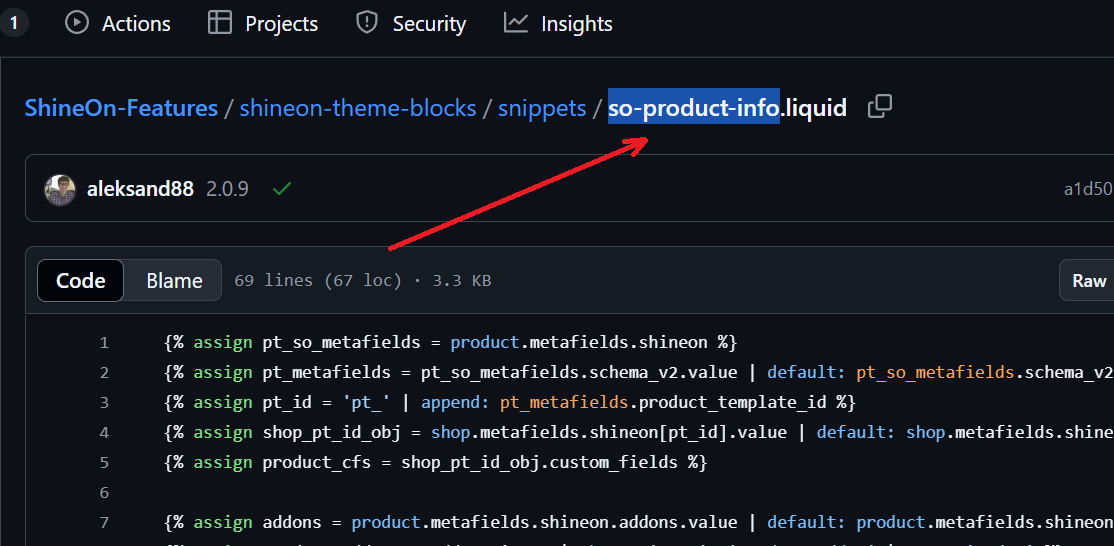
Task: Select line number 5
Action: coord(104,462)
